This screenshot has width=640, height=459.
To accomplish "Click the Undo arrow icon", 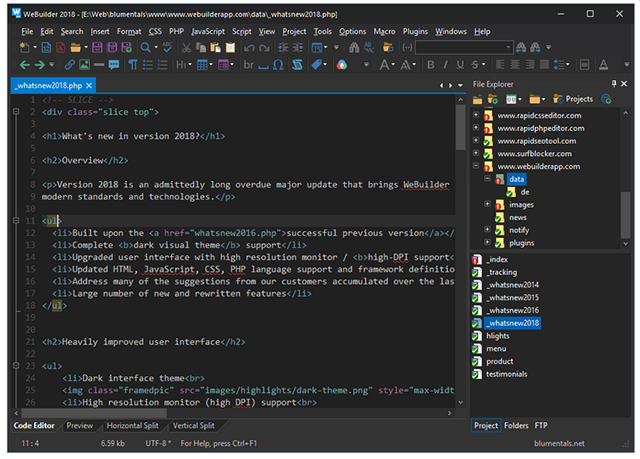I will (249, 48).
